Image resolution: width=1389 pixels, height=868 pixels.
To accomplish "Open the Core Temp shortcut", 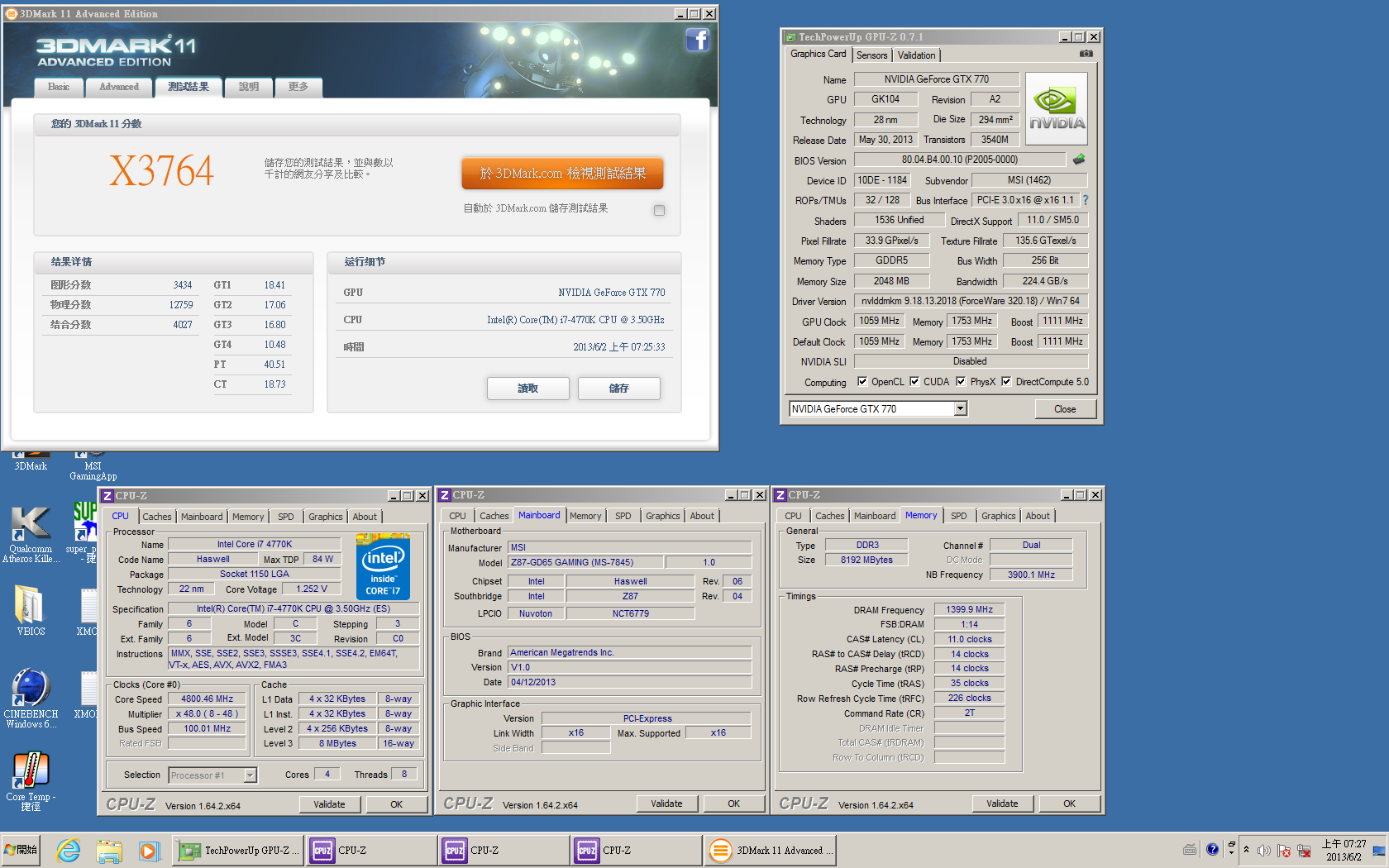I will (x=31, y=781).
